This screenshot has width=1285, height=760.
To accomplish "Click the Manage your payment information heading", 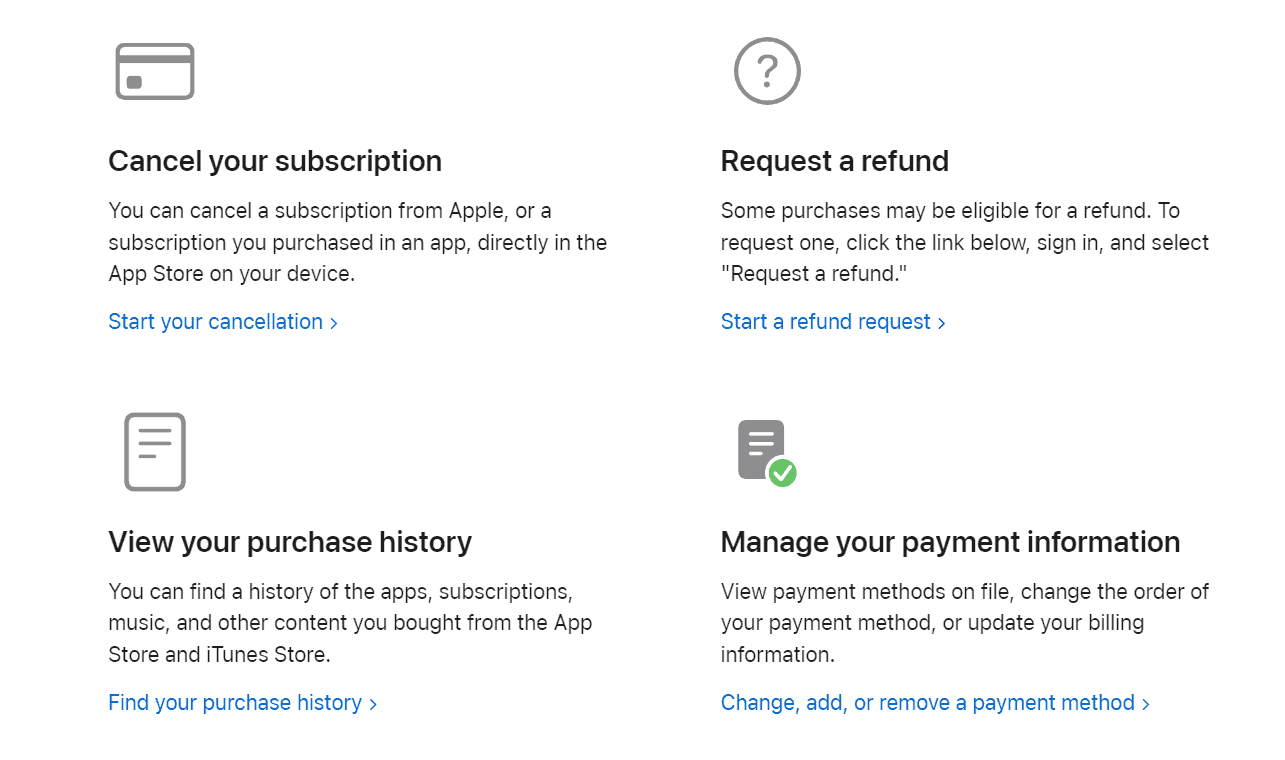I will (950, 542).
